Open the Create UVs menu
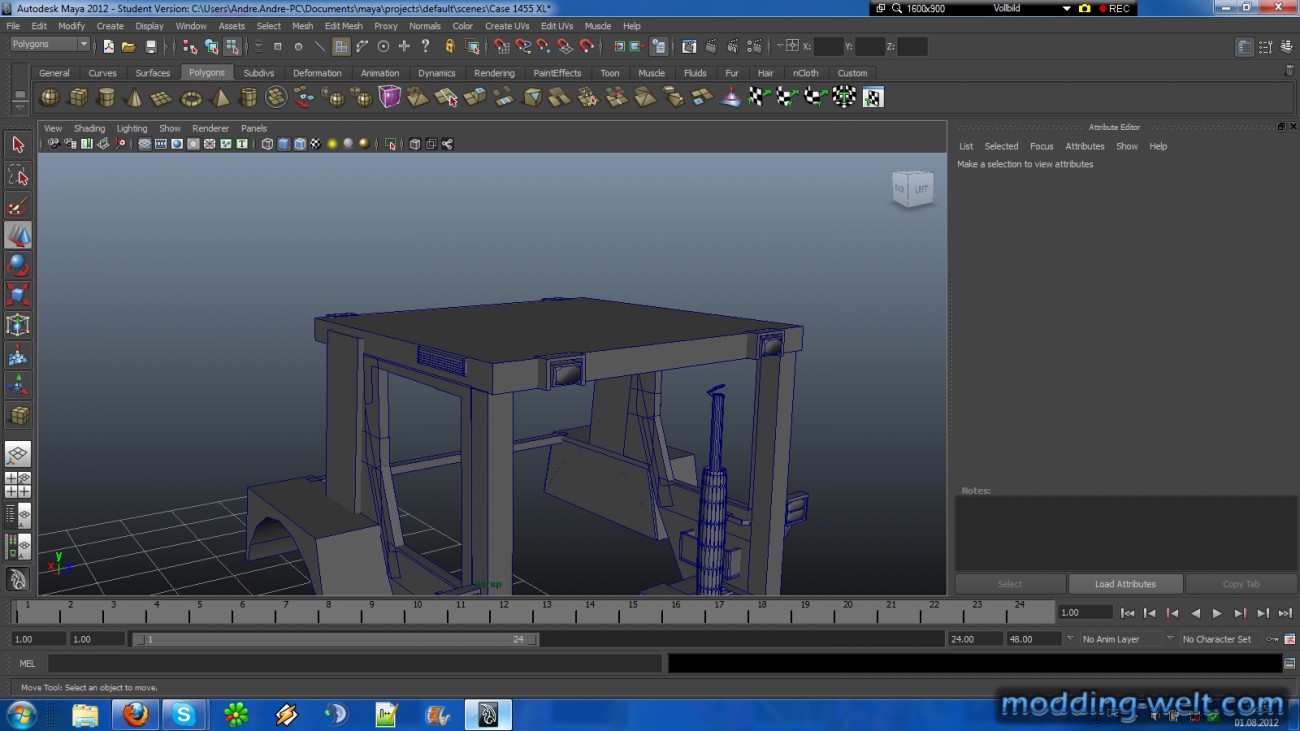 (507, 26)
